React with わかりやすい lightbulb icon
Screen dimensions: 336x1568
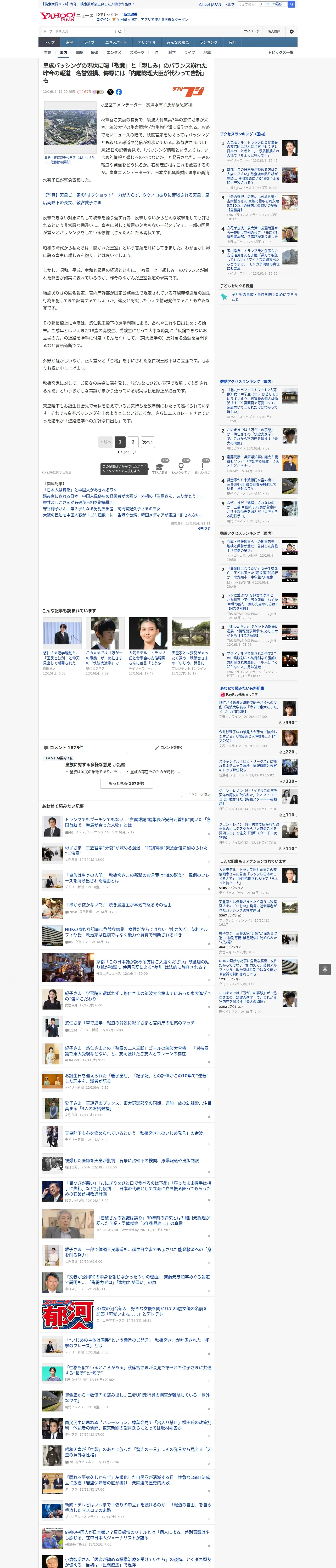tap(181, 467)
